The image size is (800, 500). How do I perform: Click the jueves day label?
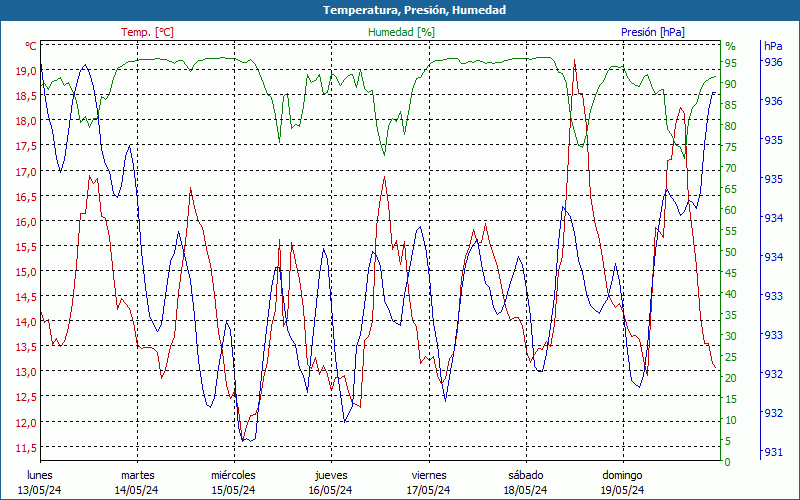331,476
